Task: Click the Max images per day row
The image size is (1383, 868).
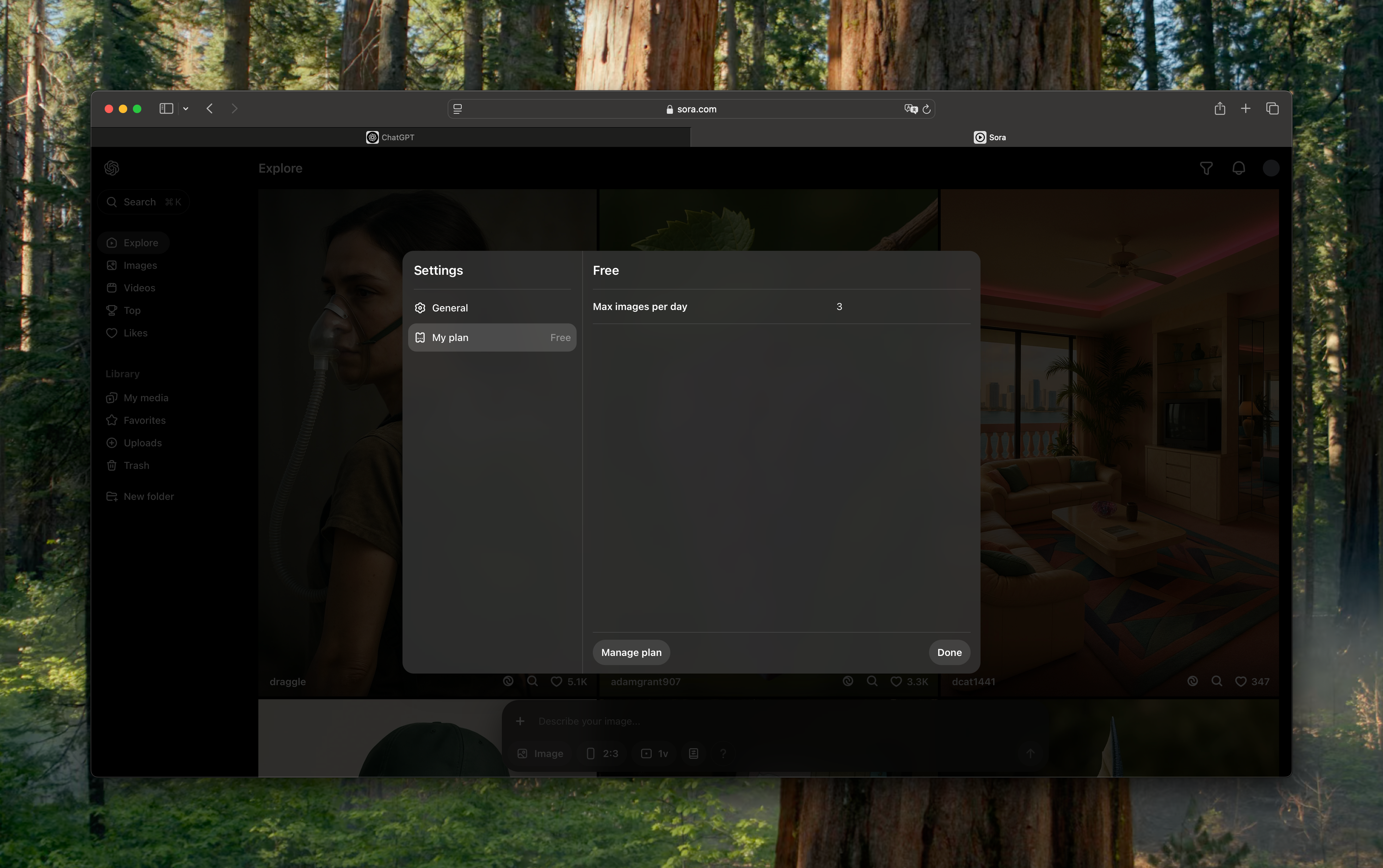Action: pyautogui.click(x=781, y=306)
